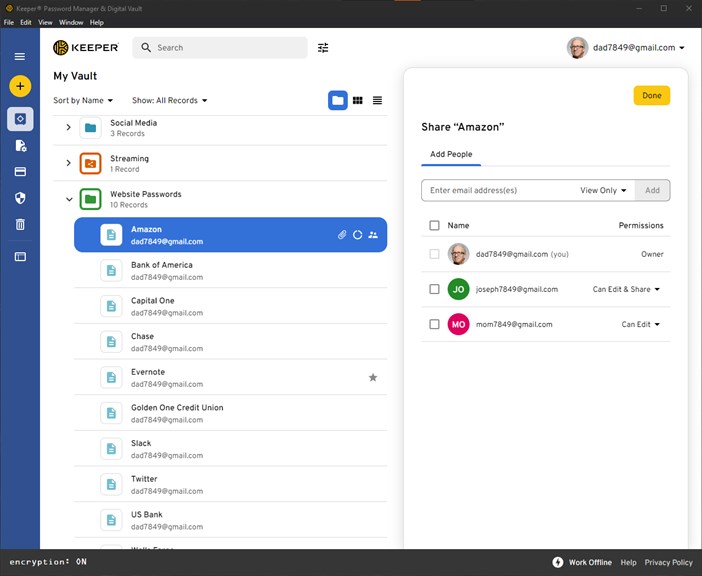Open the Help menu in menu bar
Image resolution: width=702 pixels, height=576 pixels.
click(97, 22)
